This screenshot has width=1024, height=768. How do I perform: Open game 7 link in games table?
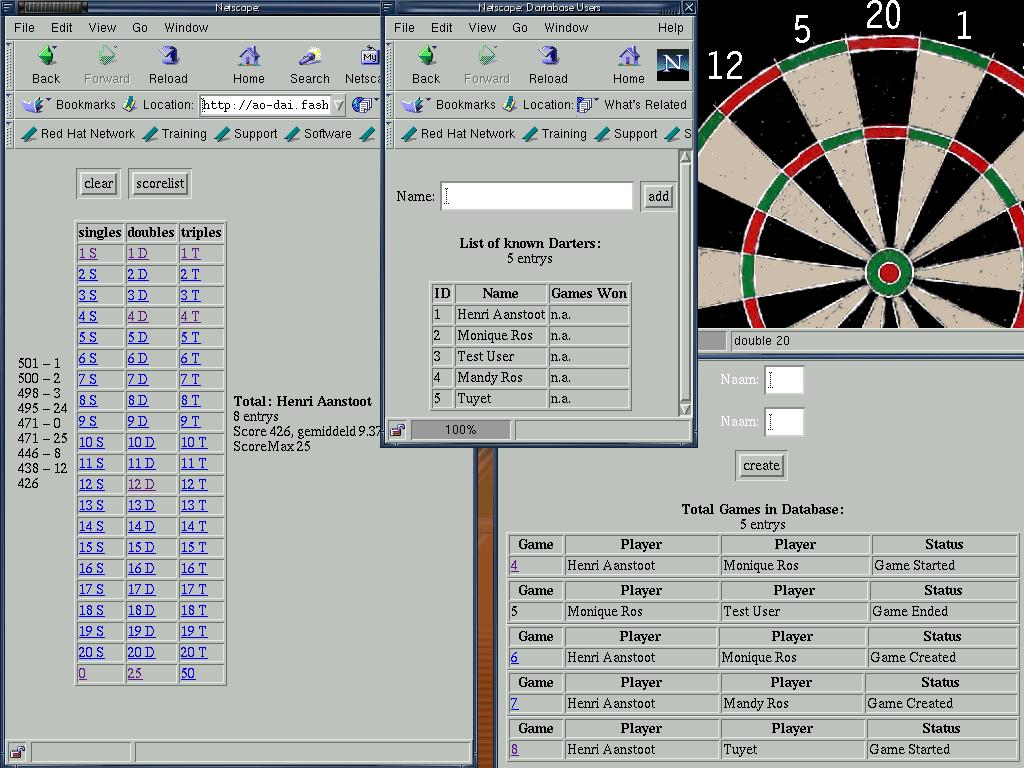tap(514, 703)
